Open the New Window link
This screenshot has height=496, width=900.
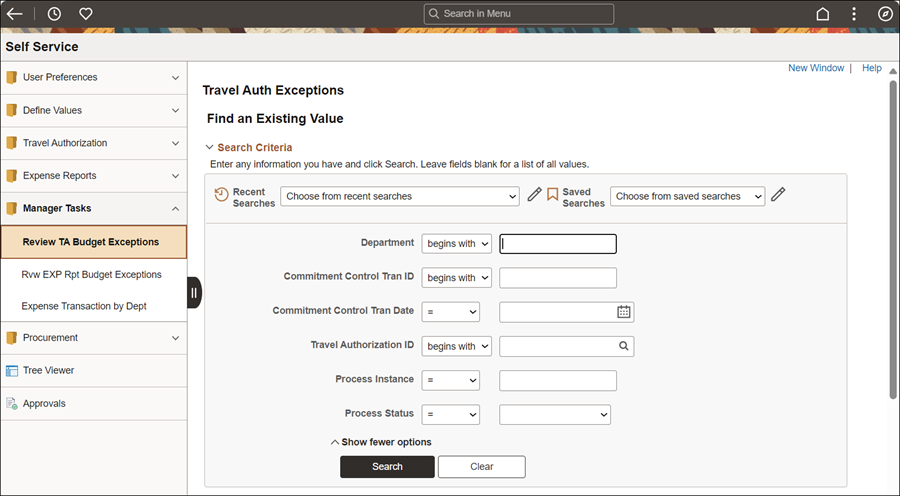816,68
